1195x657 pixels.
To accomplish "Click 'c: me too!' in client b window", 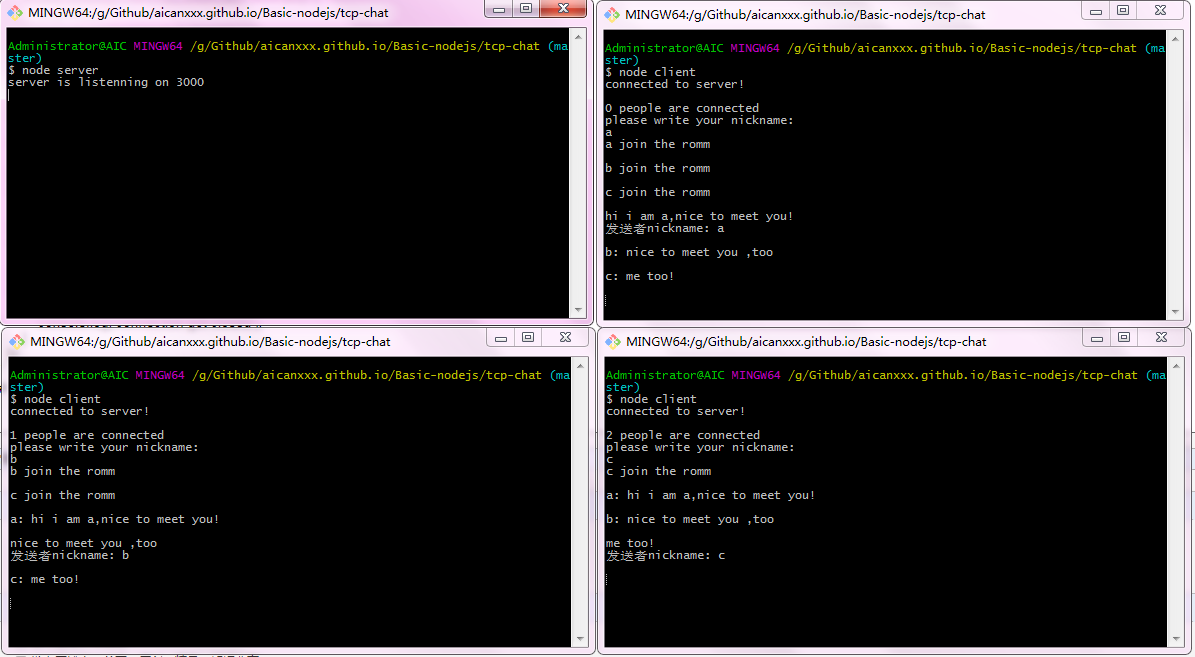I will click(44, 579).
